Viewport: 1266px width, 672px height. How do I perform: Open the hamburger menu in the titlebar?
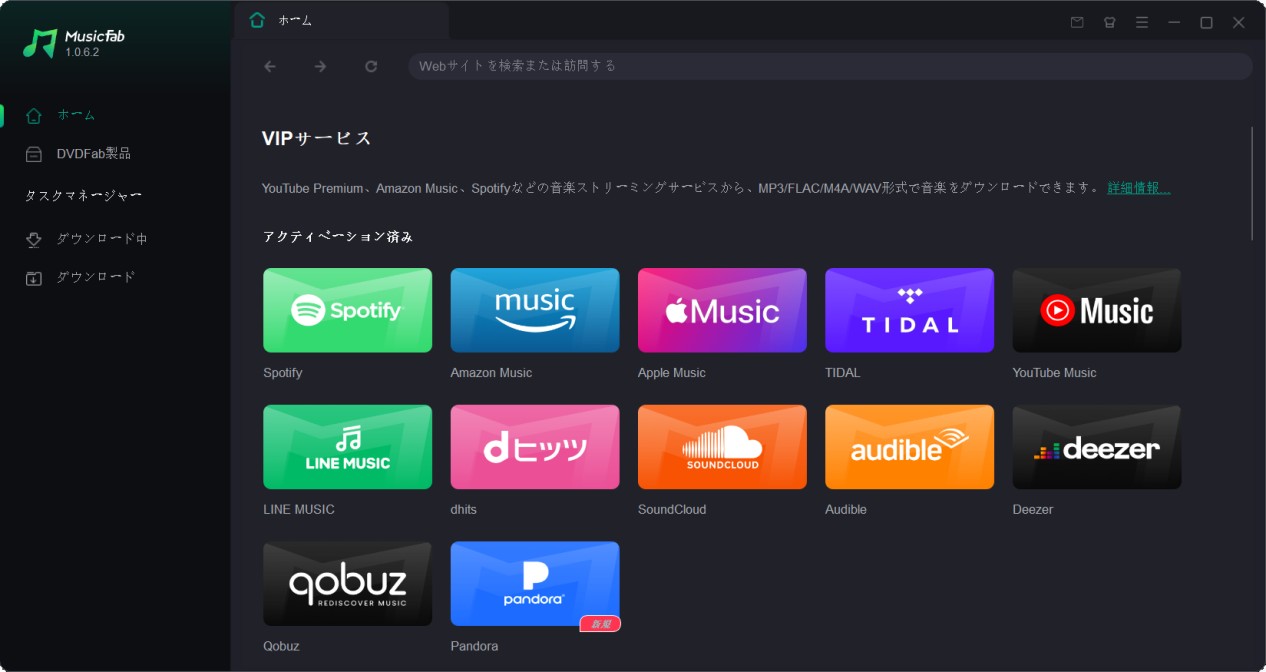click(x=1141, y=22)
